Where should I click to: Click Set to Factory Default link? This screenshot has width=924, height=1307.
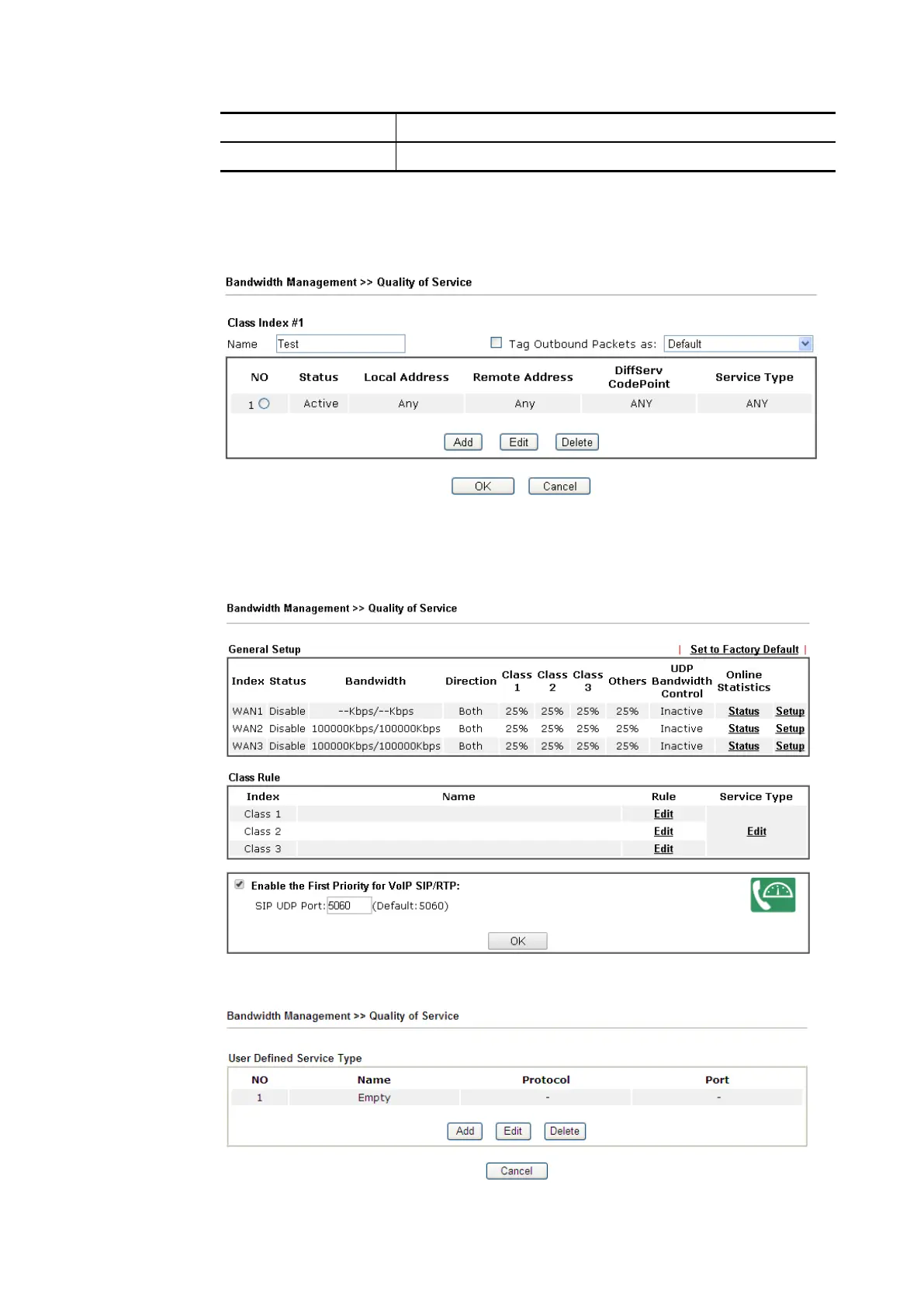(744, 649)
